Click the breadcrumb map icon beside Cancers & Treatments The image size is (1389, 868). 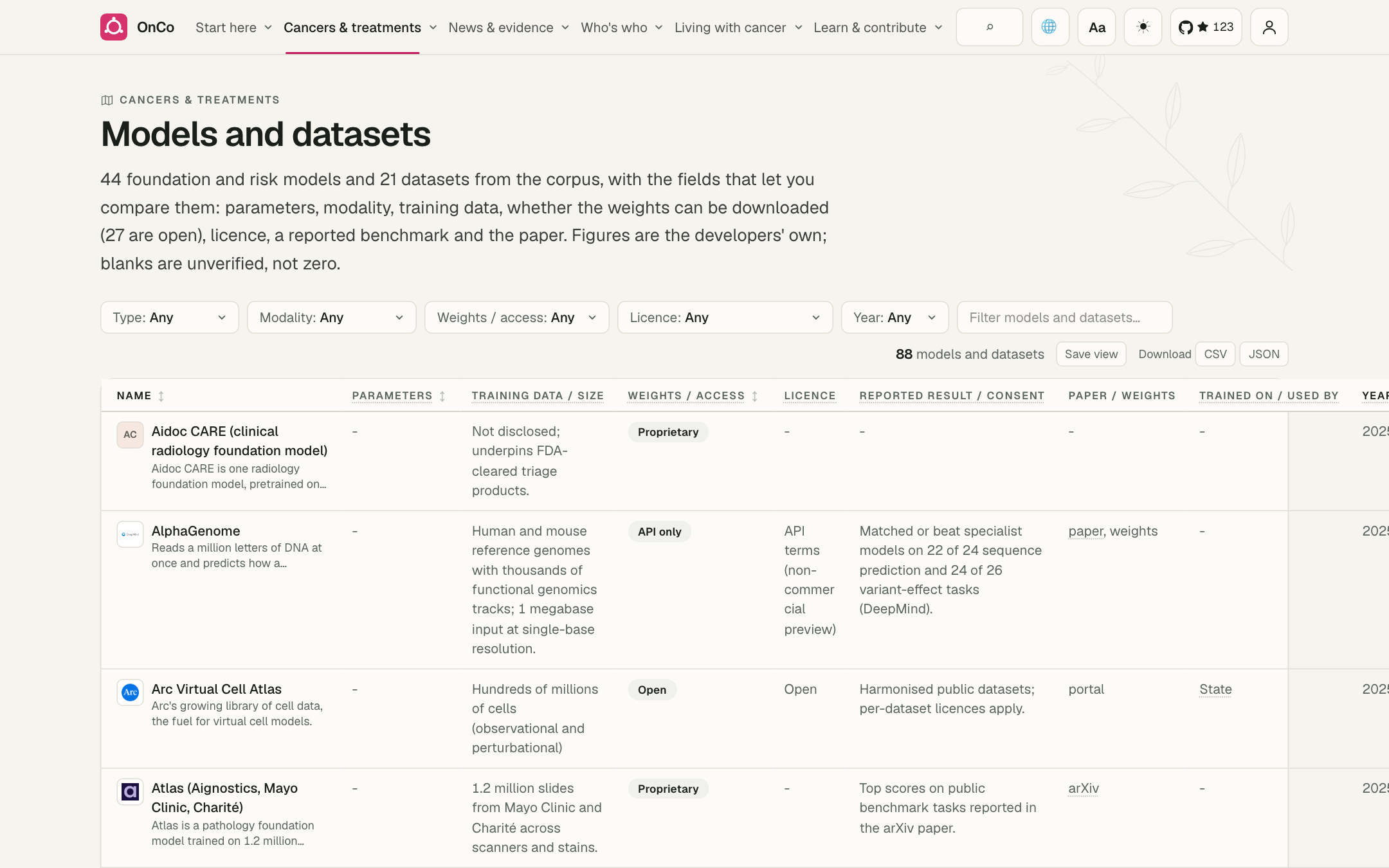[107, 100]
